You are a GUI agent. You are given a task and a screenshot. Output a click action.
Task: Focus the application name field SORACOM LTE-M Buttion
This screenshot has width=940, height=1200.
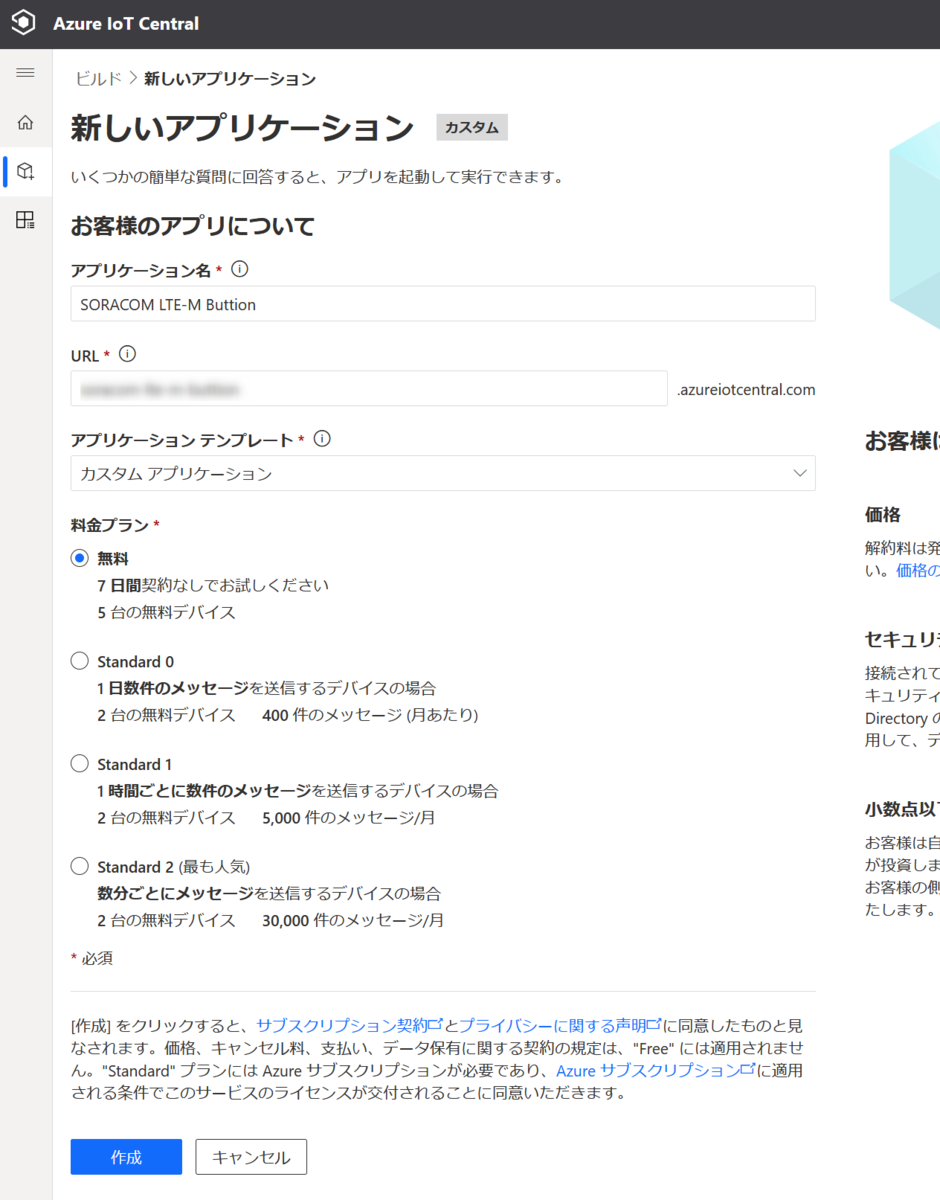(x=443, y=304)
